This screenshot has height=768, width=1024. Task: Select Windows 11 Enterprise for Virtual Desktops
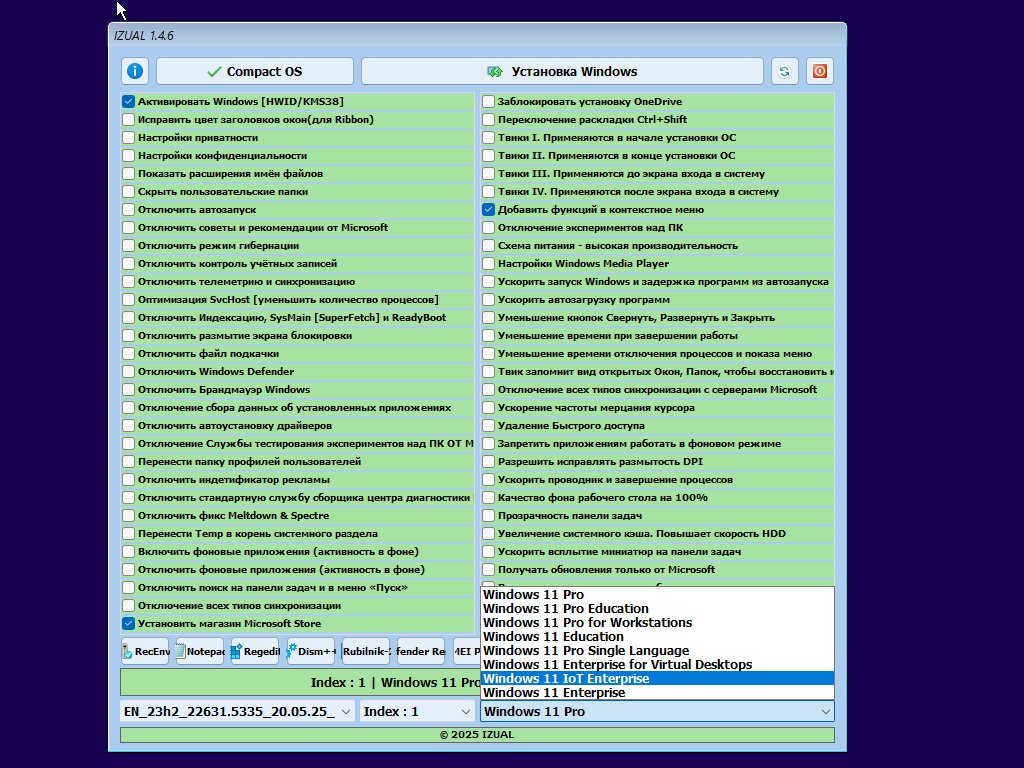click(657, 665)
